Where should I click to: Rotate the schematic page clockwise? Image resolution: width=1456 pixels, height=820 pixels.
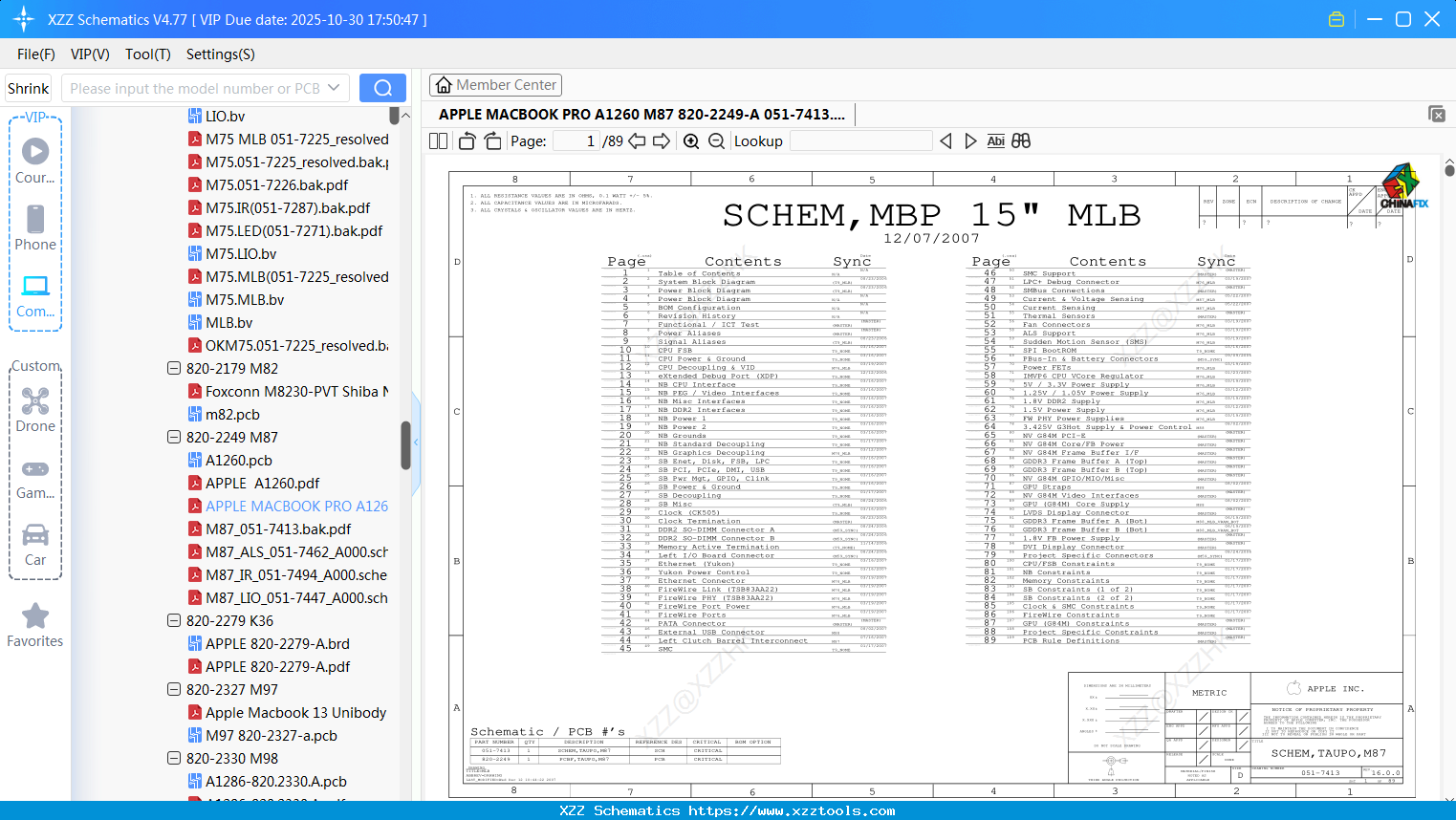point(492,140)
